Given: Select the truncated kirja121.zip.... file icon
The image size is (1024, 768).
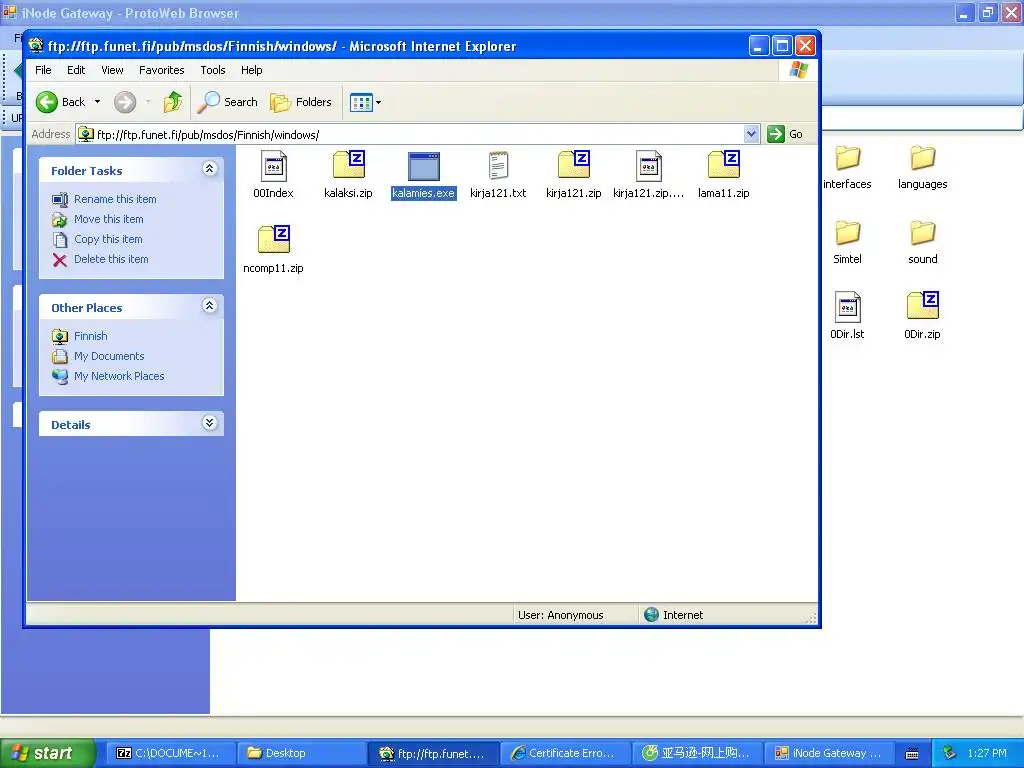Looking at the screenshot, I should pos(648,167).
